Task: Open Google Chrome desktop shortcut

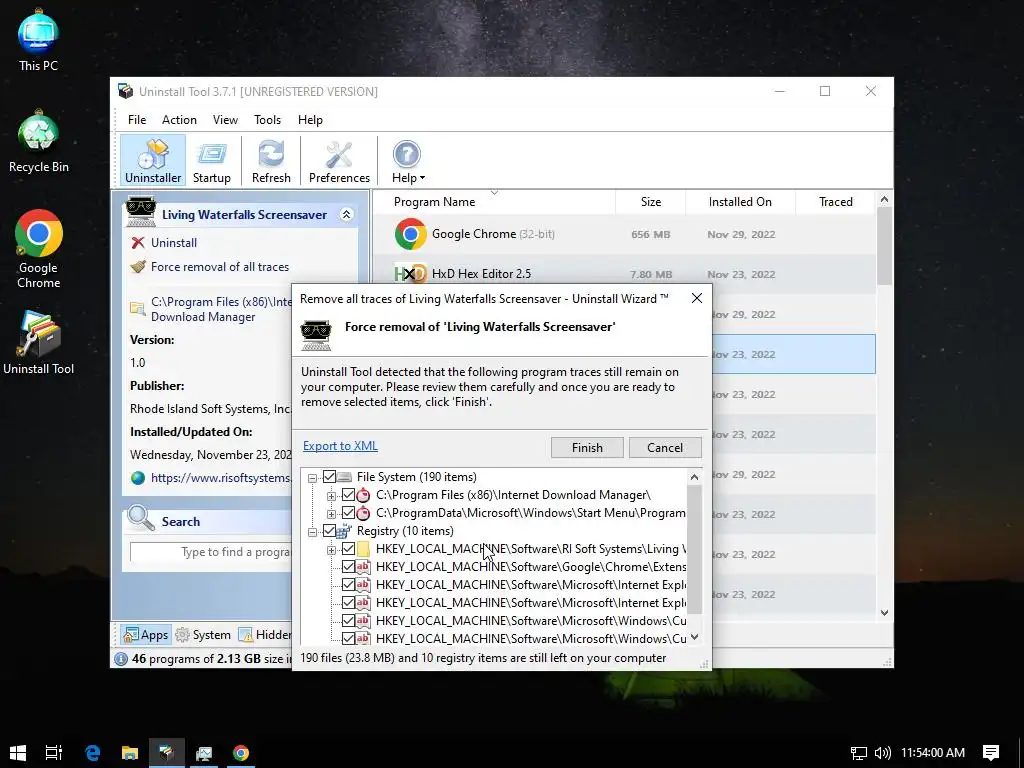Action: click(39, 249)
